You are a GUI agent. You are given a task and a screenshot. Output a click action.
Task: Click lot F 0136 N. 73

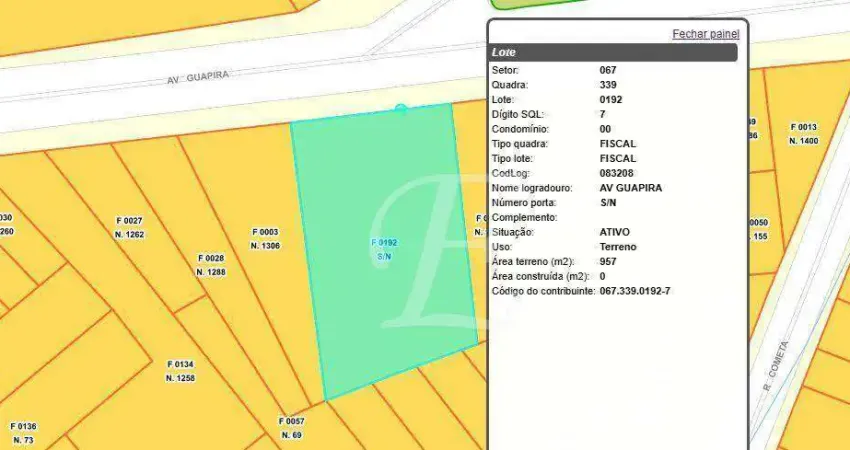click(x=22, y=433)
